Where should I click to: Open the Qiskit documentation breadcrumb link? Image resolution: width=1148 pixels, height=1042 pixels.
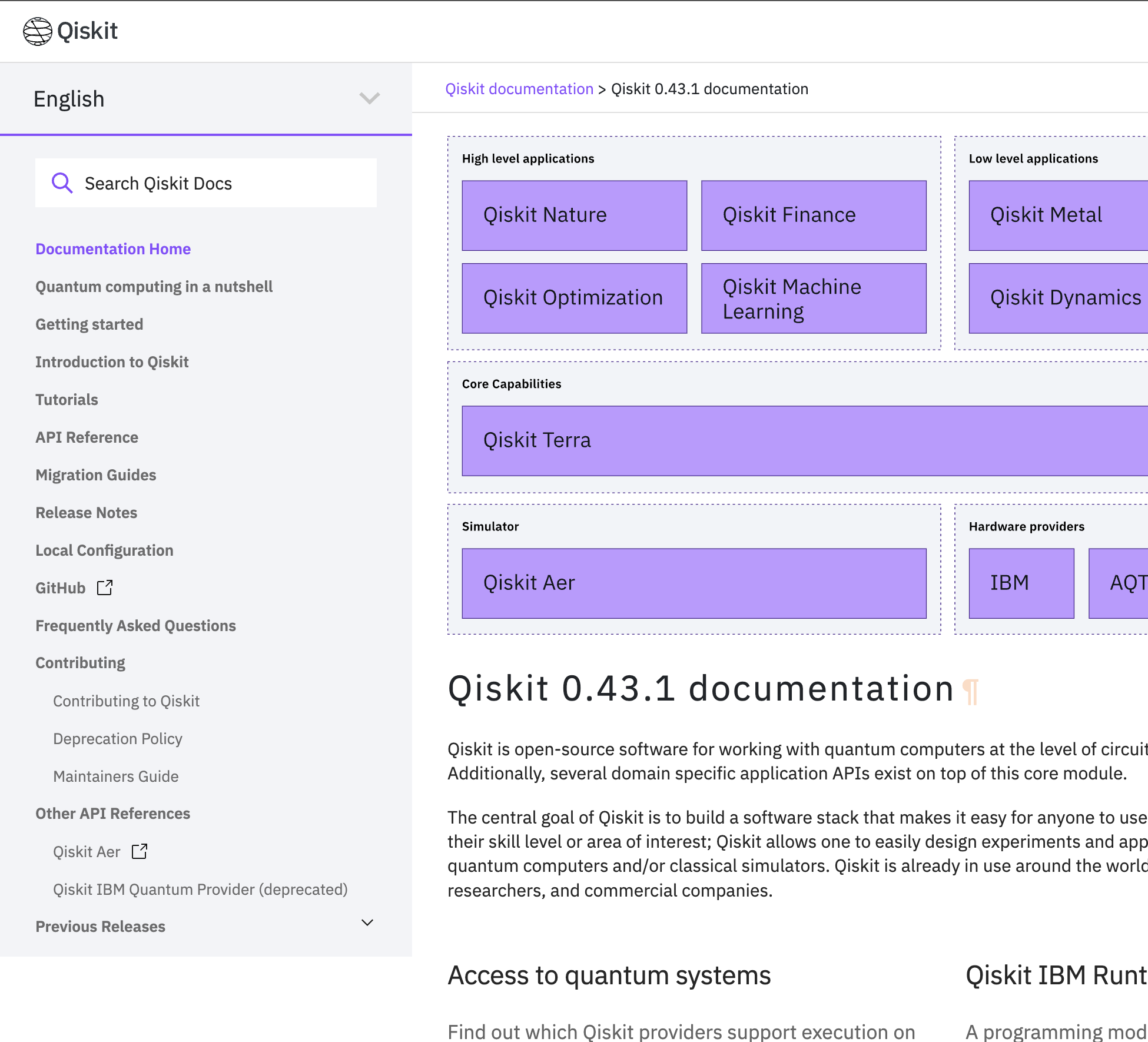pyautogui.click(x=519, y=89)
